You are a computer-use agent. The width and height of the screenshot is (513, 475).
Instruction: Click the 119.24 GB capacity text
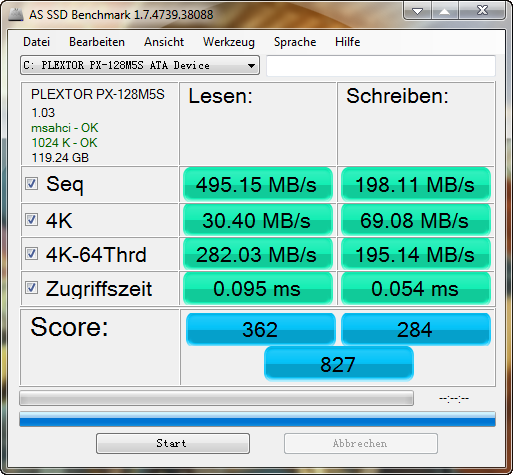click(60, 158)
